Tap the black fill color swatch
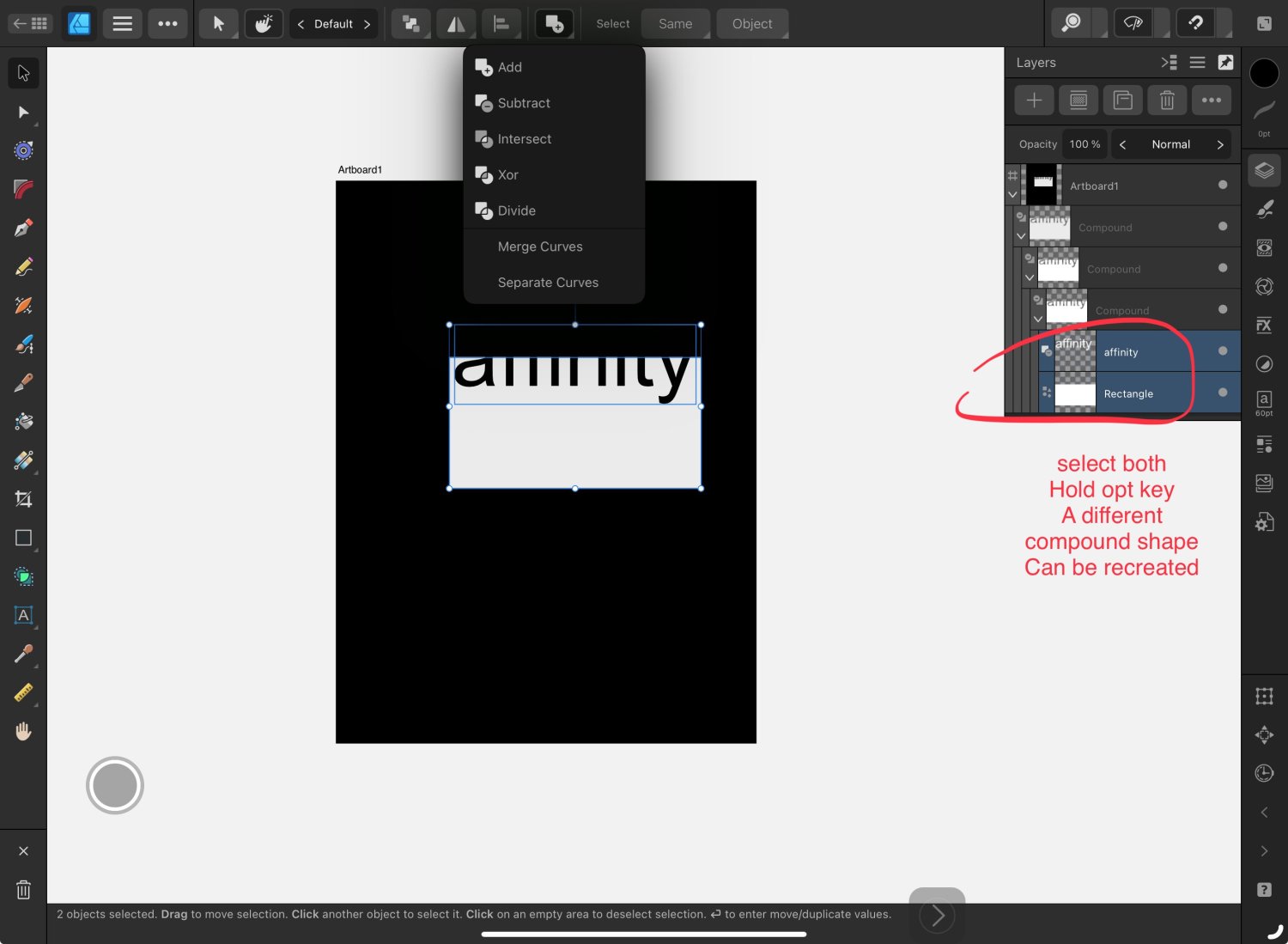The image size is (1288, 944). pos(1264,74)
